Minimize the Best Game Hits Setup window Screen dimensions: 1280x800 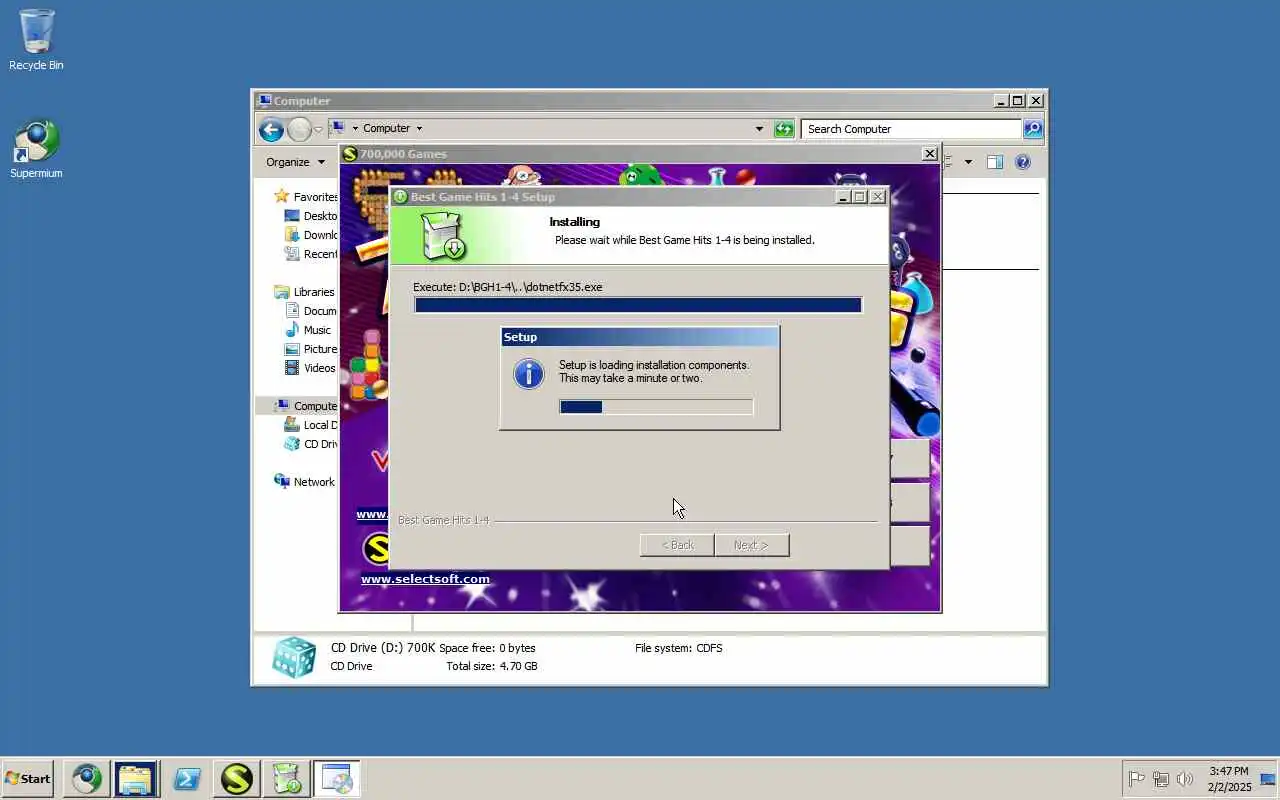(x=843, y=197)
